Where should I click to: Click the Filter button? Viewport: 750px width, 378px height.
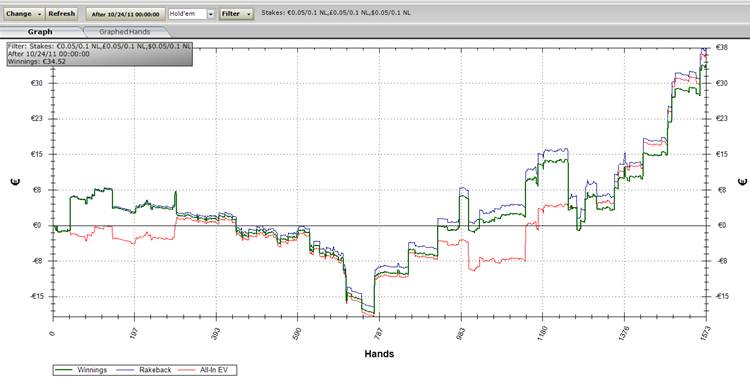click(232, 14)
